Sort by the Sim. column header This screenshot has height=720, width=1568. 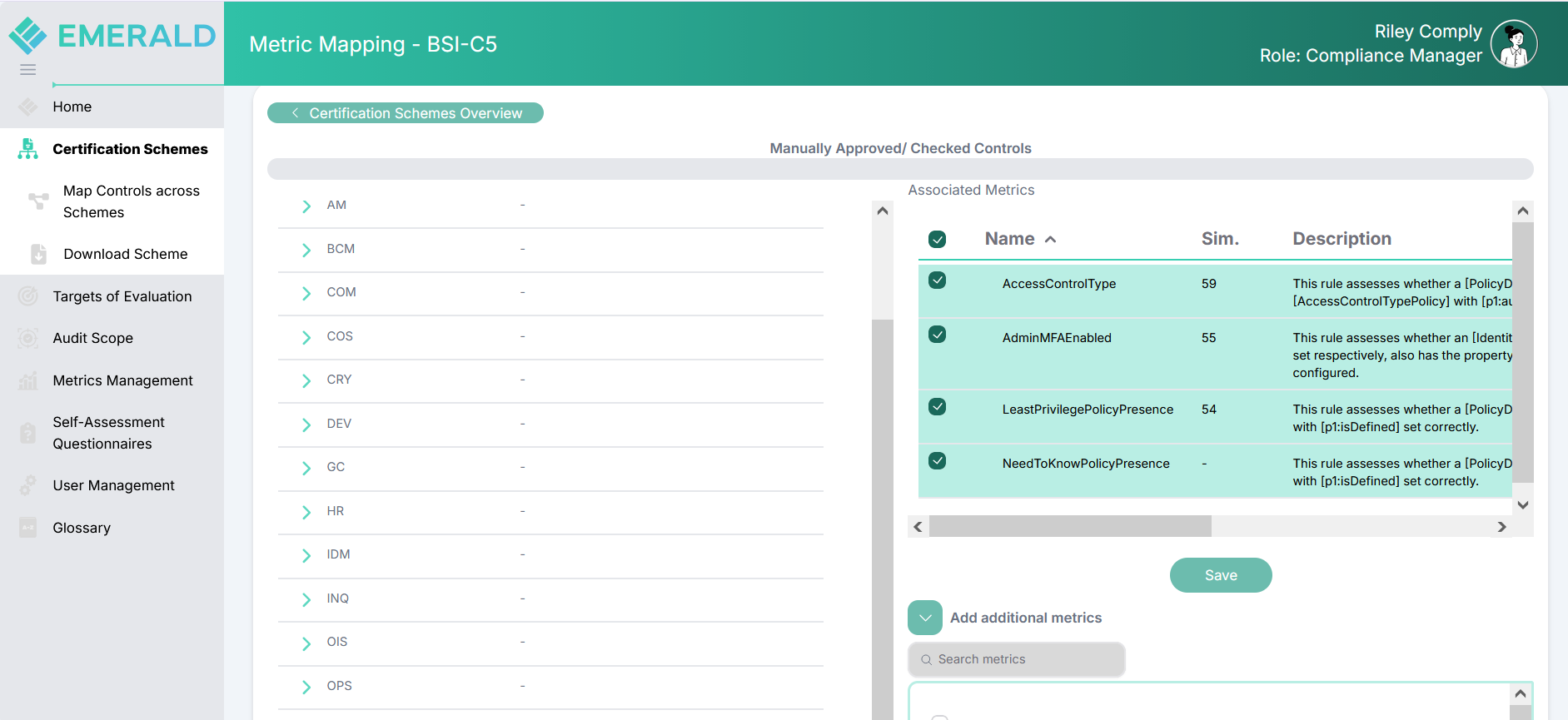(x=1220, y=239)
